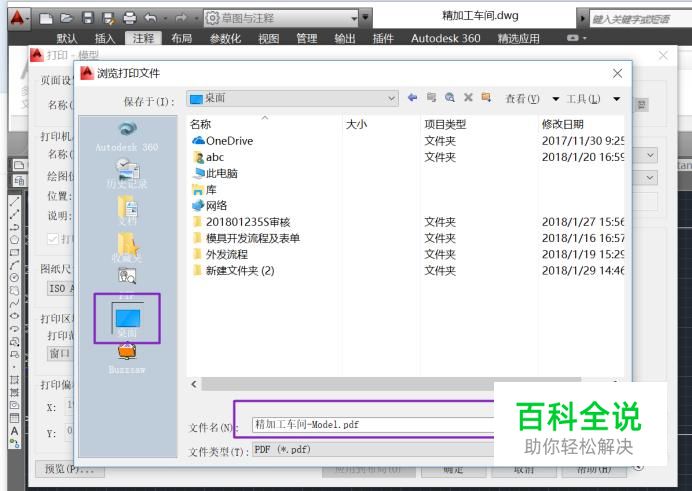The height and width of the screenshot is (491, 692).
Task: Sort by the 项目类型 column header
Action: [x=479, y=124]
